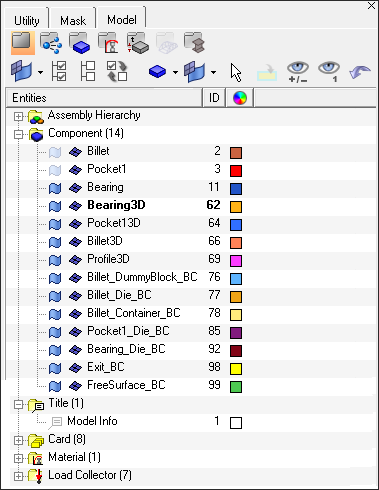Expand the Load Collector (7) folder
Screen dimensions: 379x490
[18, 476]
